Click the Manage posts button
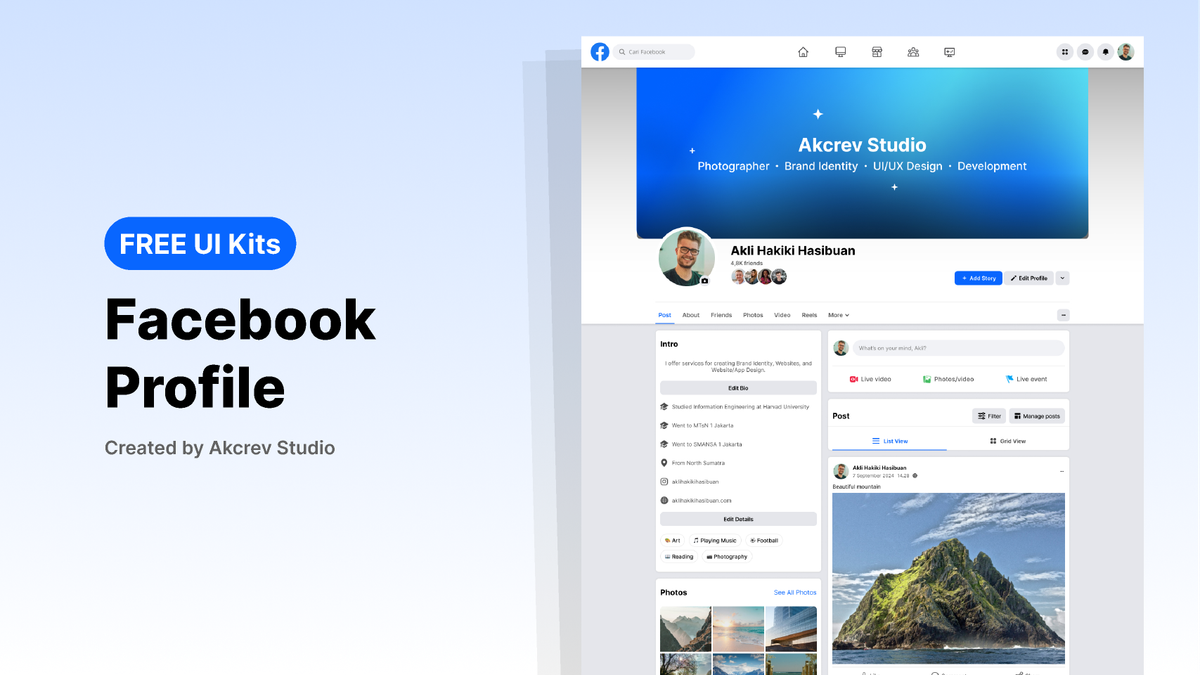 tap(1036, 416)
